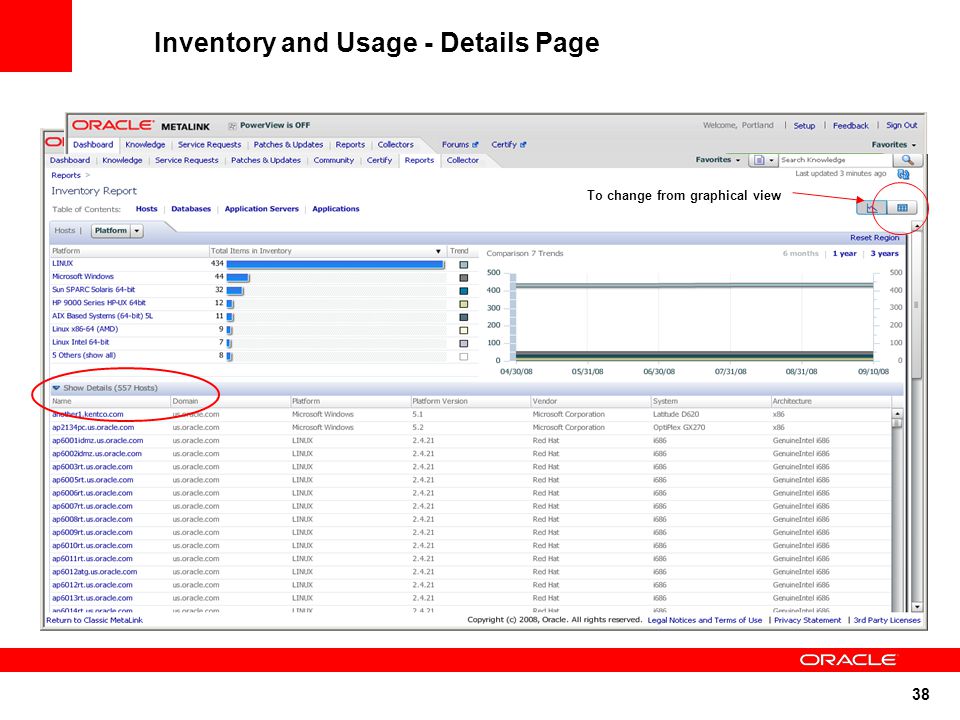This screenshot has width=960, height=720.
Task: Click host ap2134pc.us.oracle.com
Action: (93, 427)
